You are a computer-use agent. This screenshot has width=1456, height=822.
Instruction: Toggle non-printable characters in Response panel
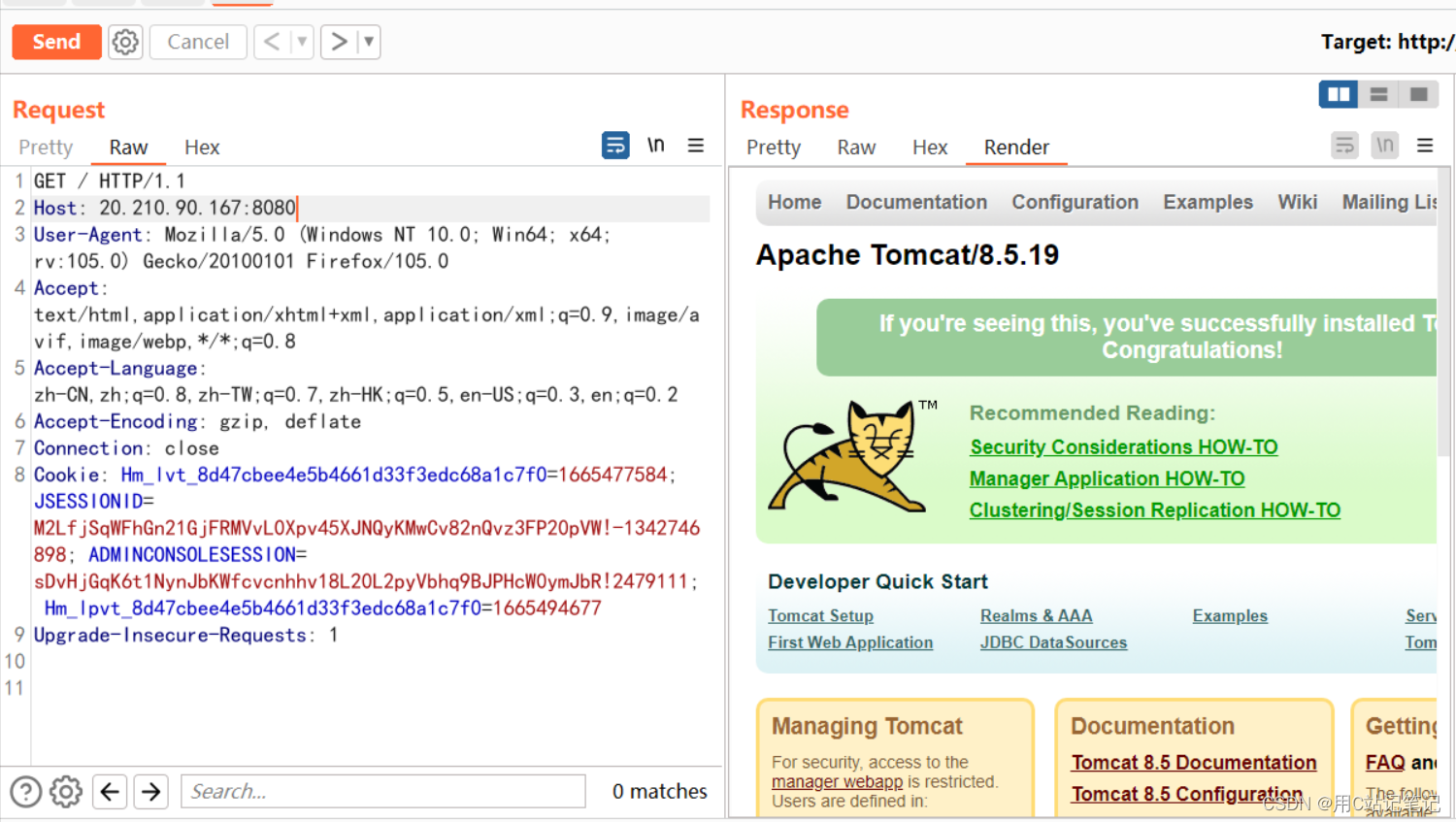coord(1385,146)
